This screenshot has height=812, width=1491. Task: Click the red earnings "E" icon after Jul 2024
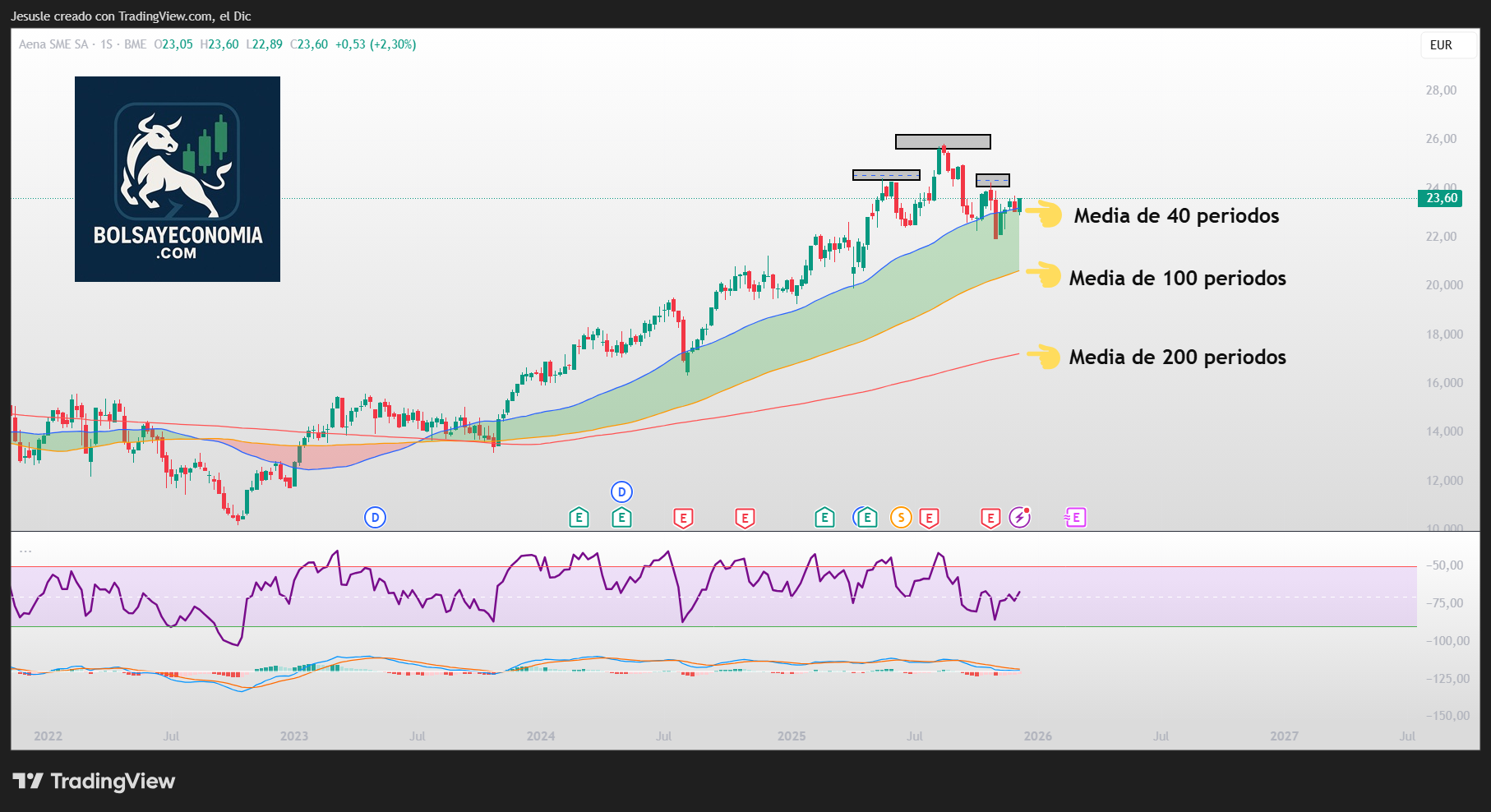pos(683,518)
